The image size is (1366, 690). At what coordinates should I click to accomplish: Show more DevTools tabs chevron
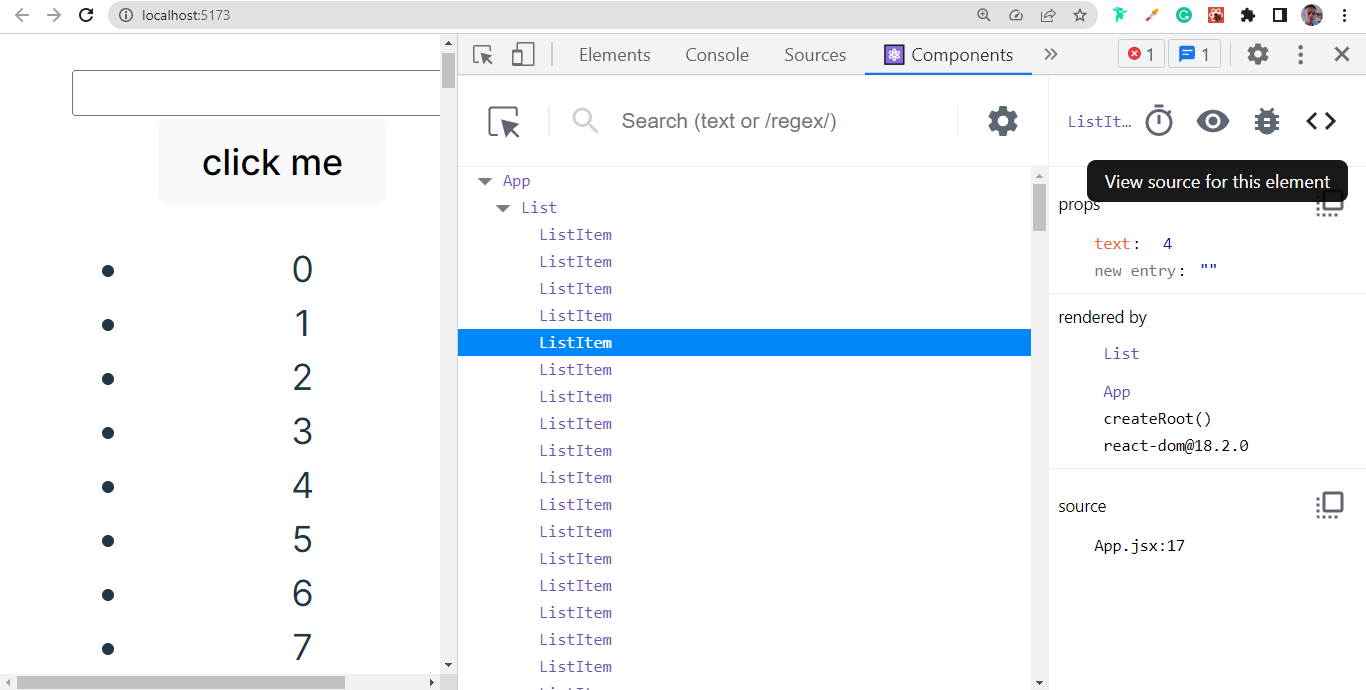click(x=1051, y=54)
